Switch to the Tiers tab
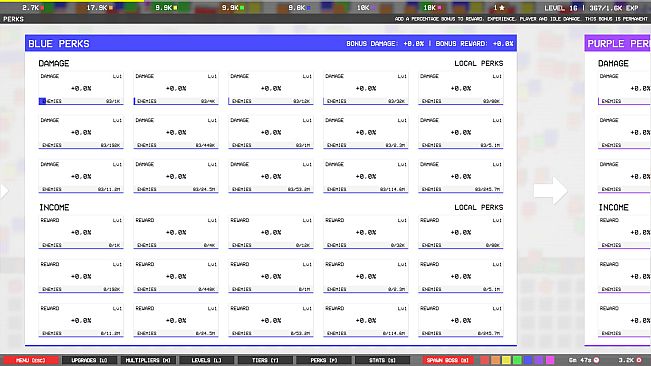 tap(265, 360)
